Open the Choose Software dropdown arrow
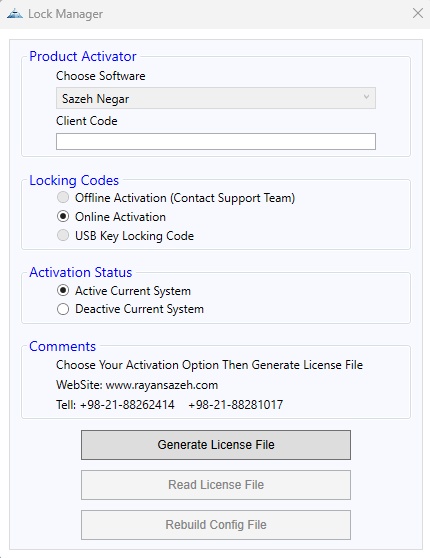 point(366,97)
